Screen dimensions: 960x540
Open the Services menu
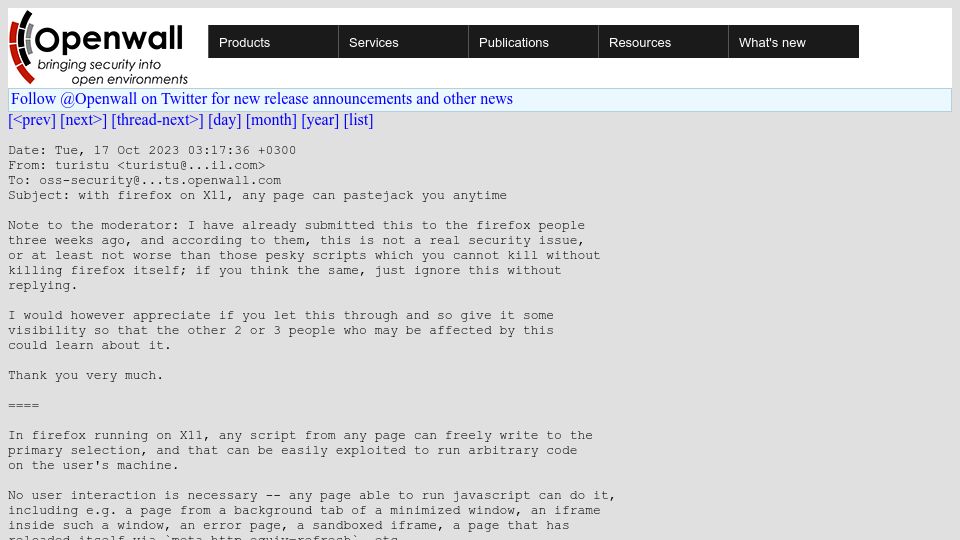[403, 42]
